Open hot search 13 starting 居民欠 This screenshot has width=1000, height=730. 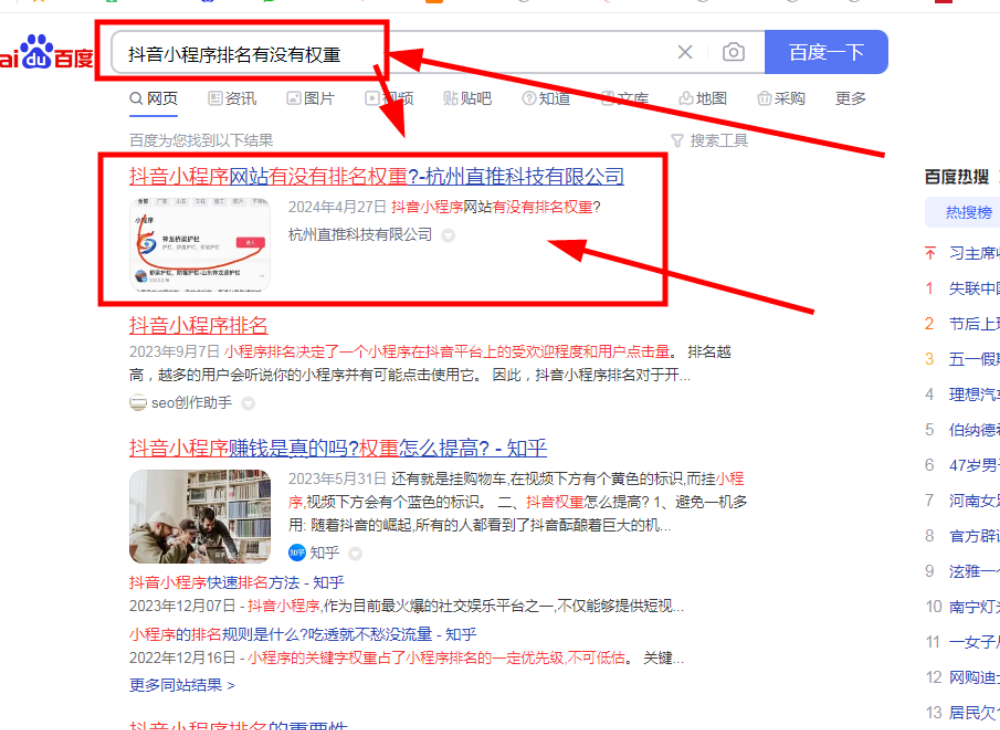(974, 712)
